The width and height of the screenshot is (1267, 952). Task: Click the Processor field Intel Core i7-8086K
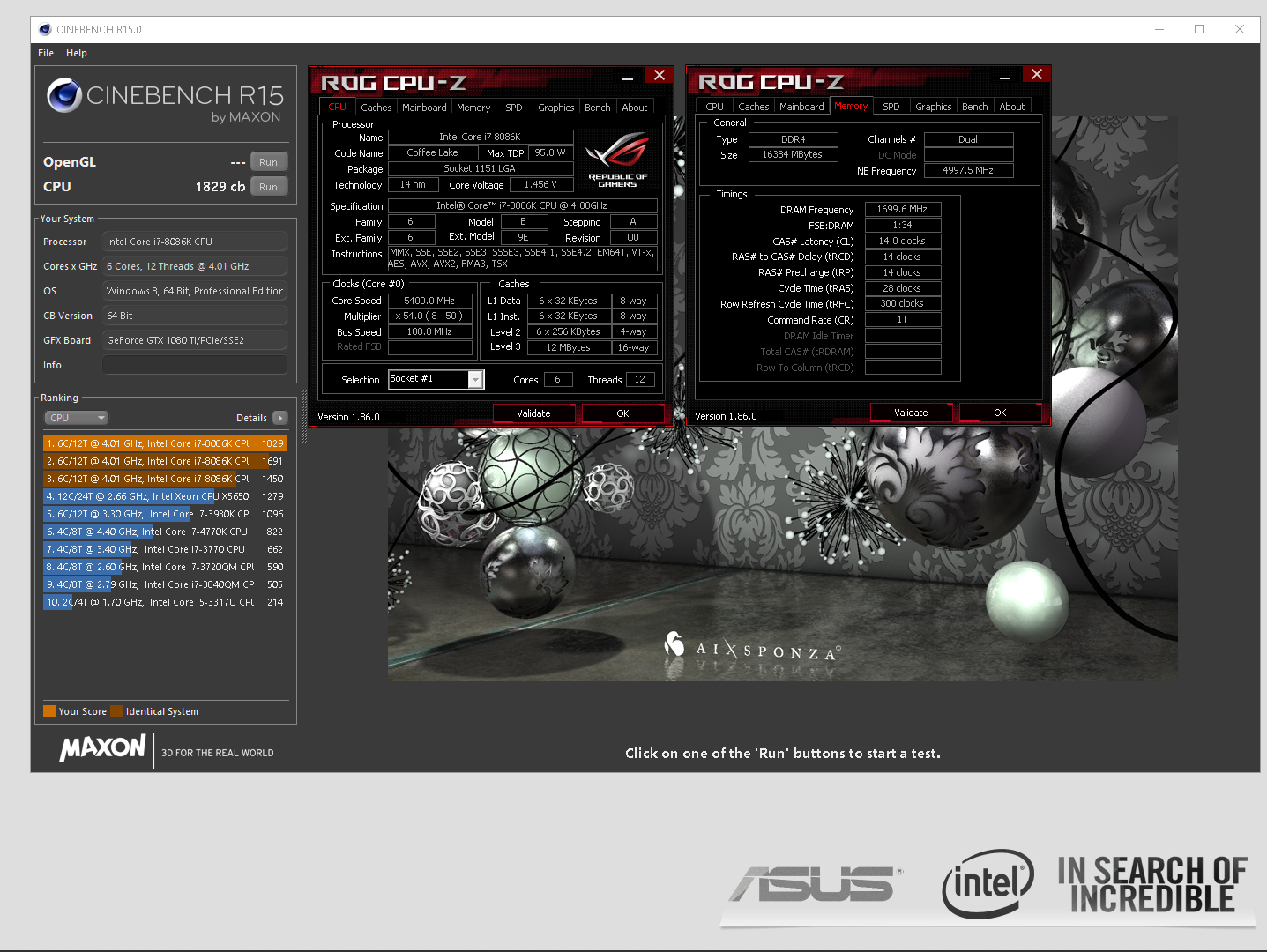coord(195,242)
